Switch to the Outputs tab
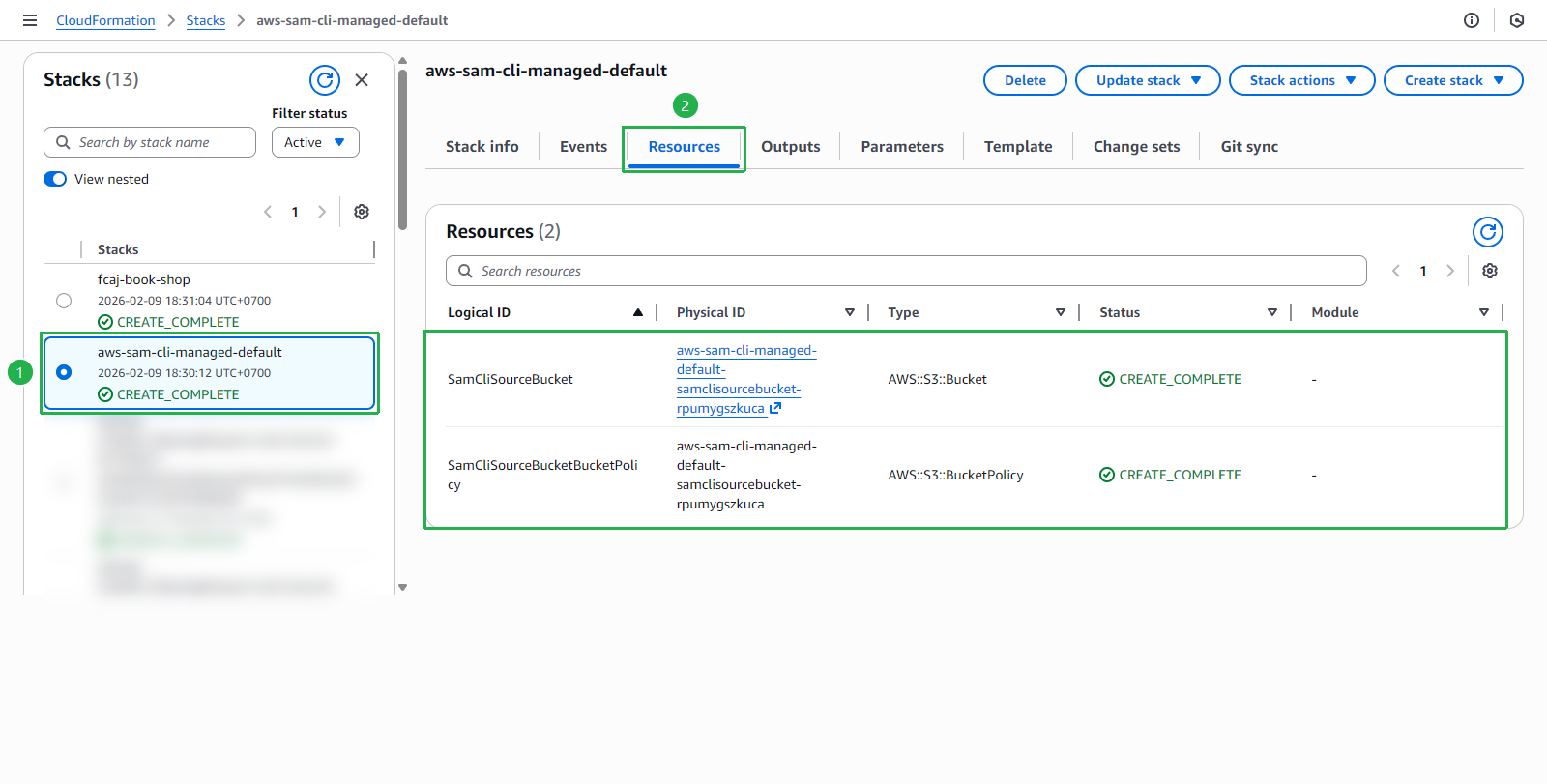 point(790,147)
